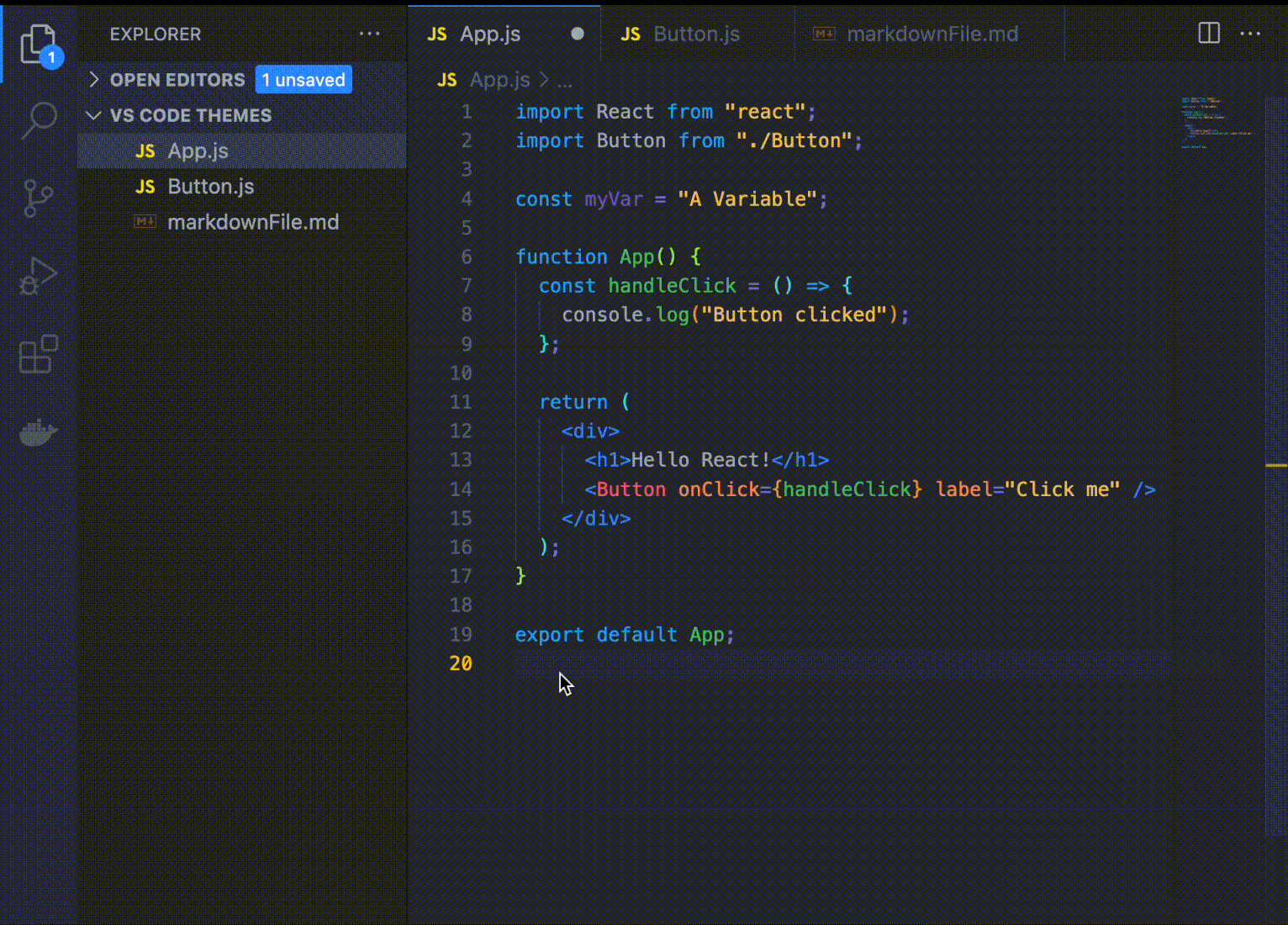Open the editor More Actions menu

tap(1250, 34)
